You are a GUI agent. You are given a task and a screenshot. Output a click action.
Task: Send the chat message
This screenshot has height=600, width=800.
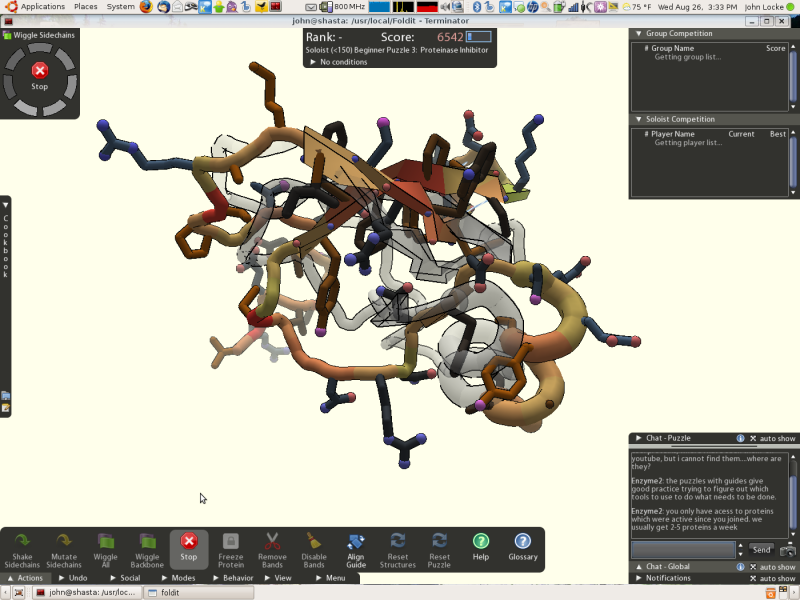click(761, 550)
